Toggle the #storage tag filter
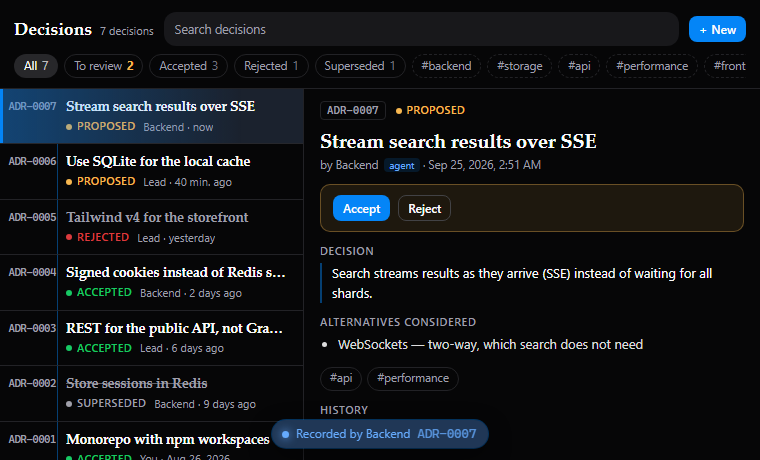The image size is (760, 460). pyautogui.click(x=520, y=66)
